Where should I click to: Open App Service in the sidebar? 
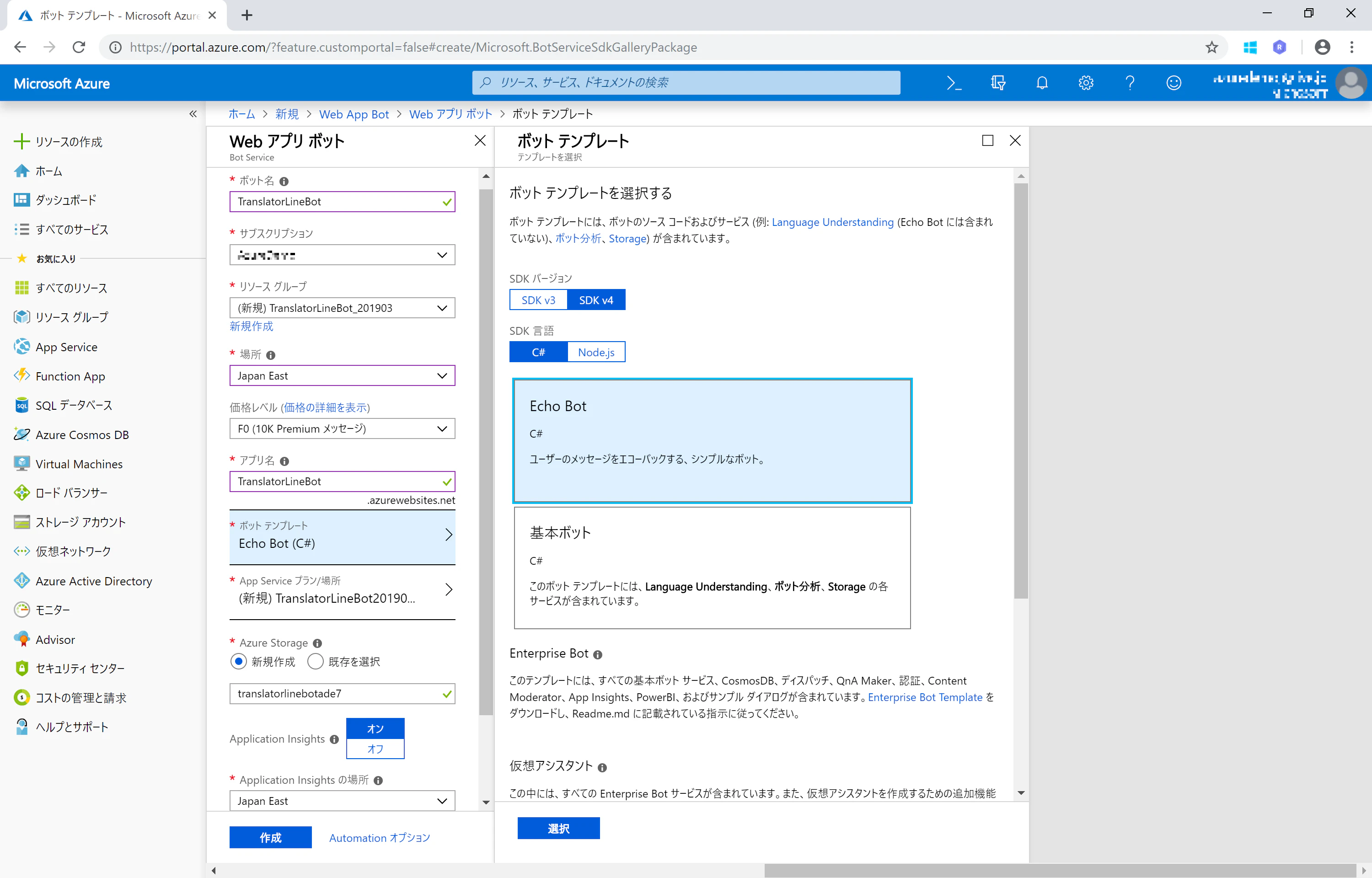click(67, 347)
